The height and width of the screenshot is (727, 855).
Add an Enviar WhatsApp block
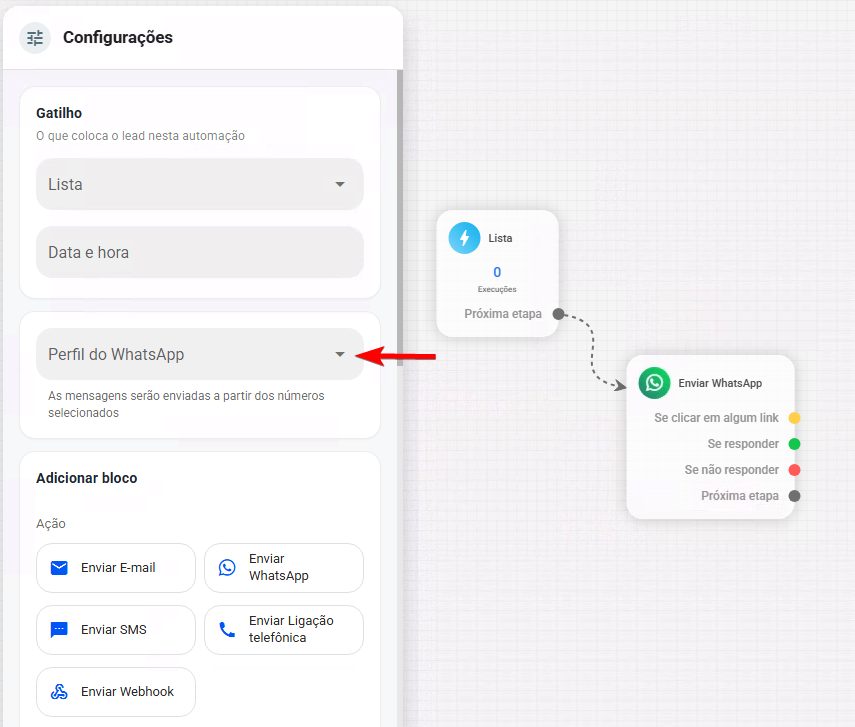(284, 568)
